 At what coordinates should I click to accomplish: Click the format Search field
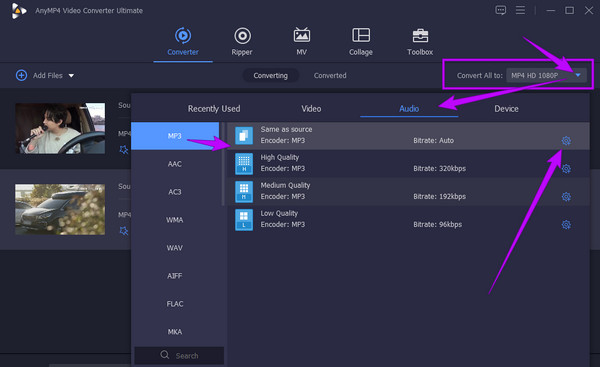pos(179,355)
